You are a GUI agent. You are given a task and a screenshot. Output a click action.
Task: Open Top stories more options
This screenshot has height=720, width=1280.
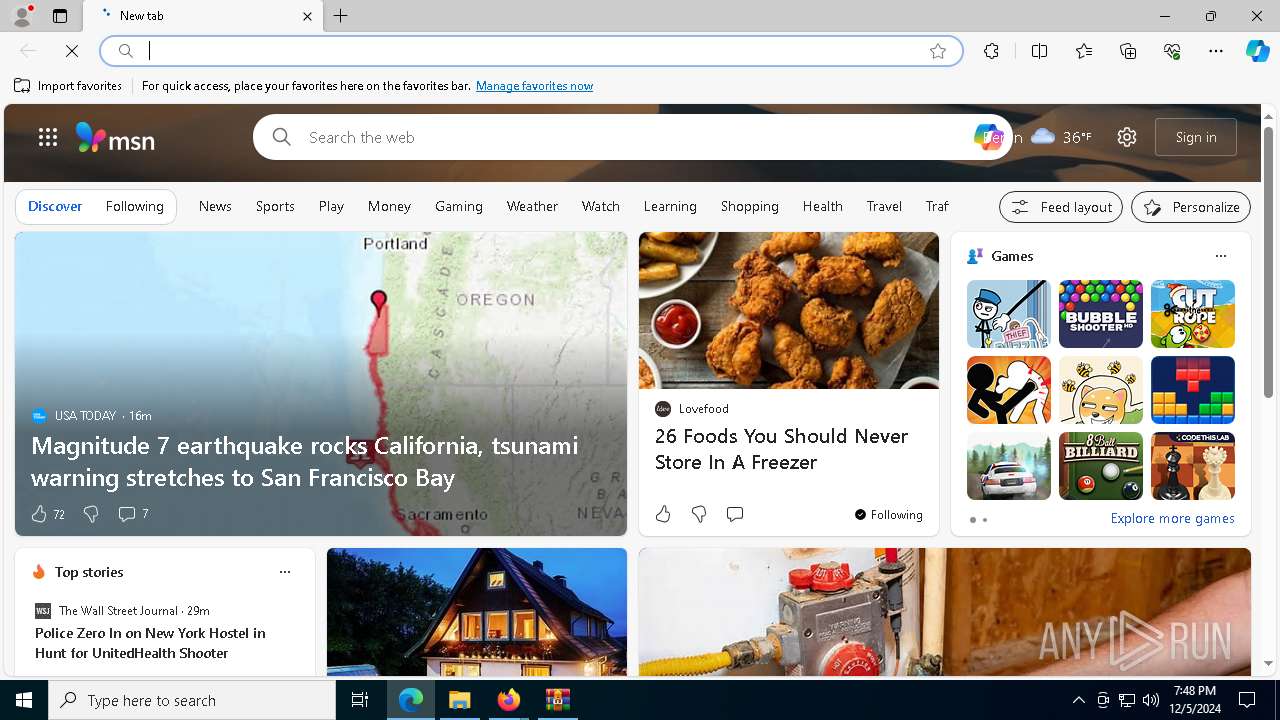tap(285, 572)
